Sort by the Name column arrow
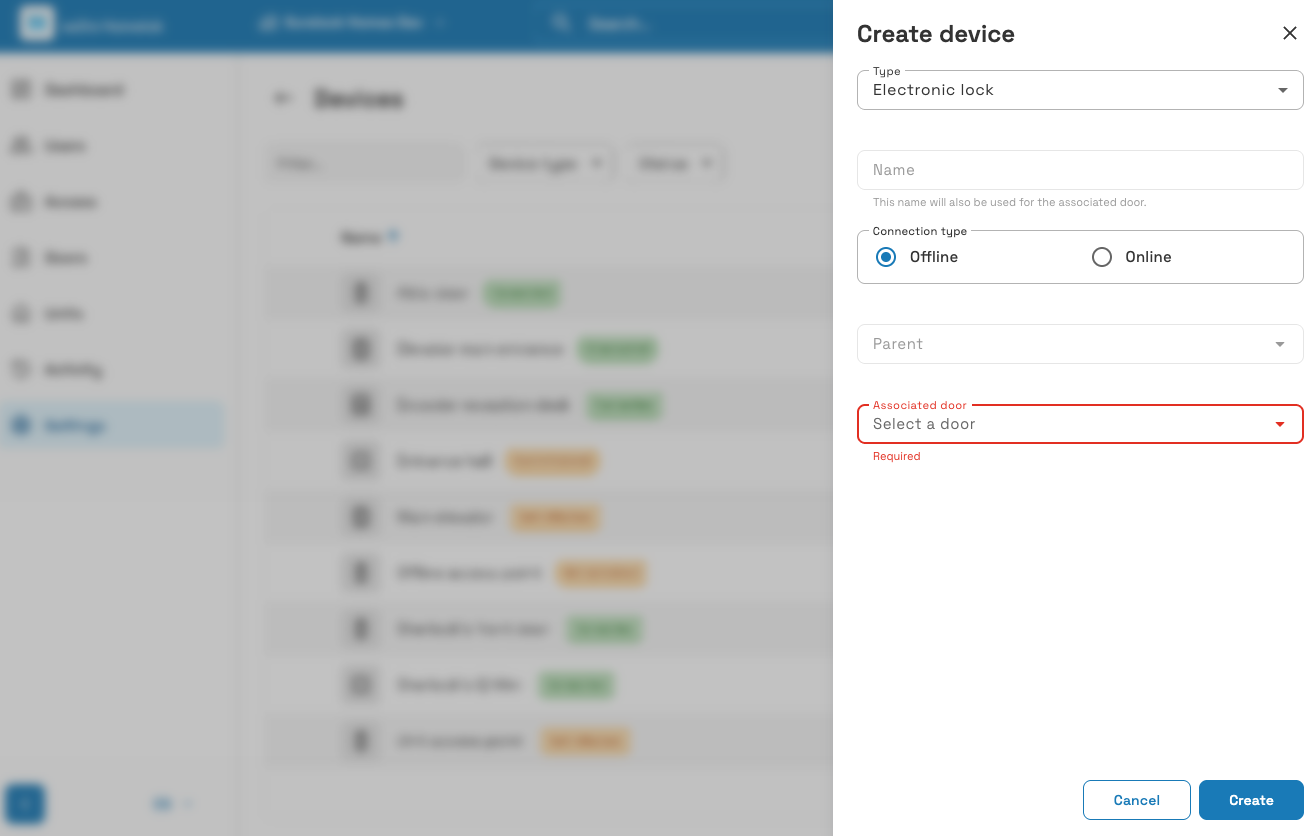1316x836 pixels. click(x=394, y=236)
